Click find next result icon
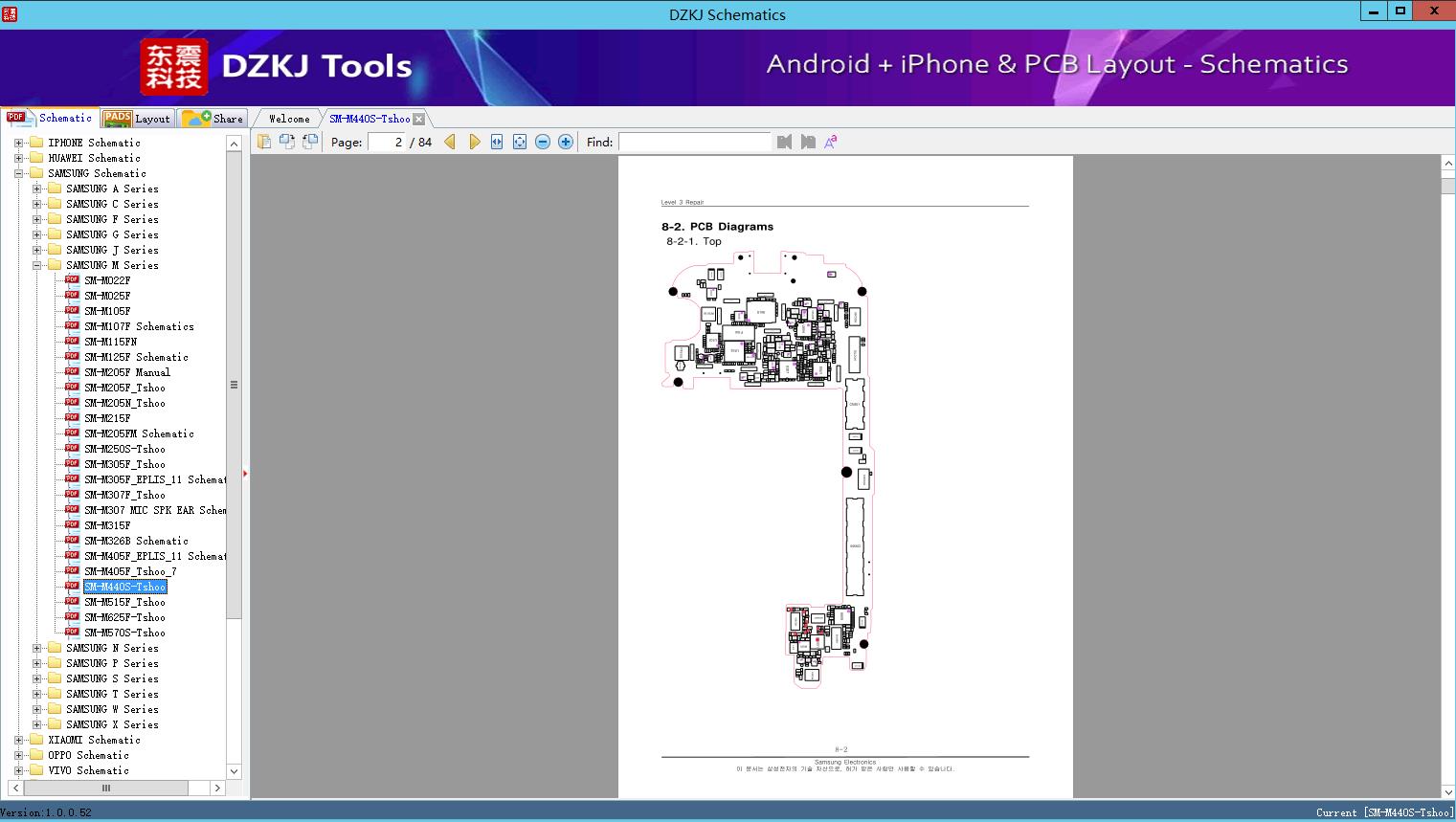1456x822 pixels. [808, 142]
